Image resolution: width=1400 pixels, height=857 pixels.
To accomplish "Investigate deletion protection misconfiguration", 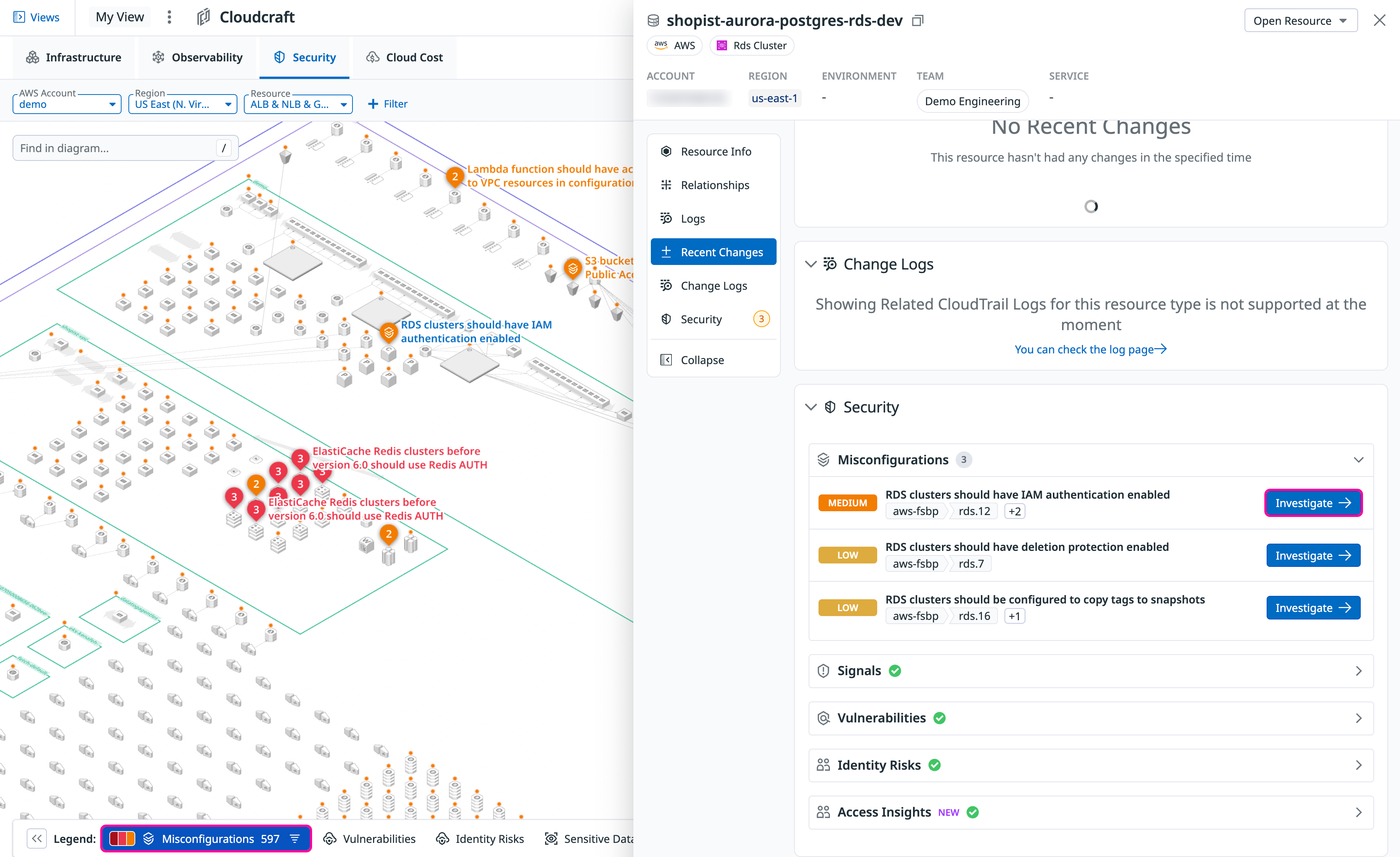I will (1313, 555).
